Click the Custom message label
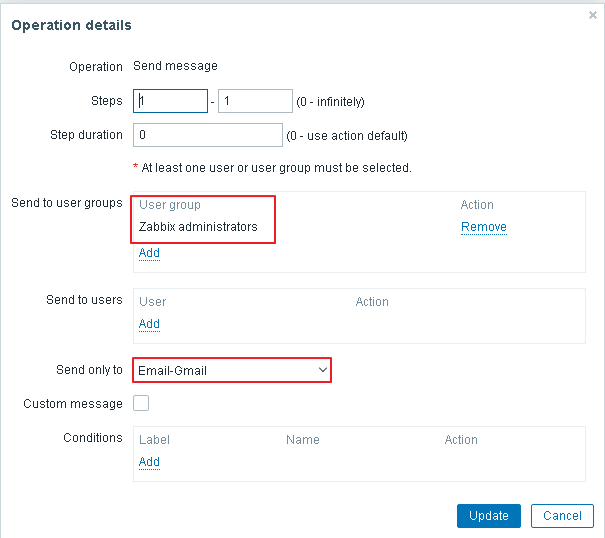This screenshot has width=605, height=538. click(x=73, y=404)
